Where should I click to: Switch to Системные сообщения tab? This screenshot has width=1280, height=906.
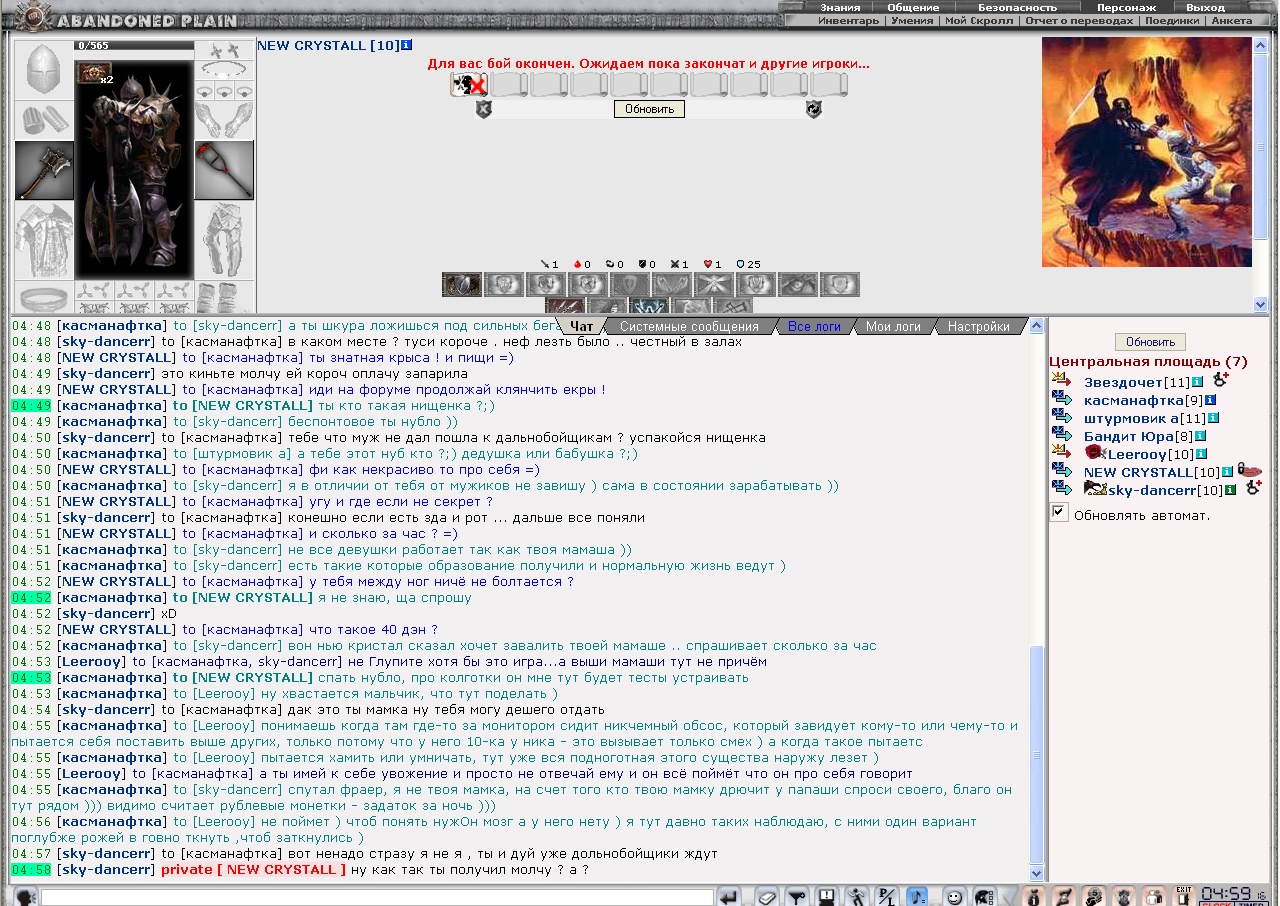[689, 326]
